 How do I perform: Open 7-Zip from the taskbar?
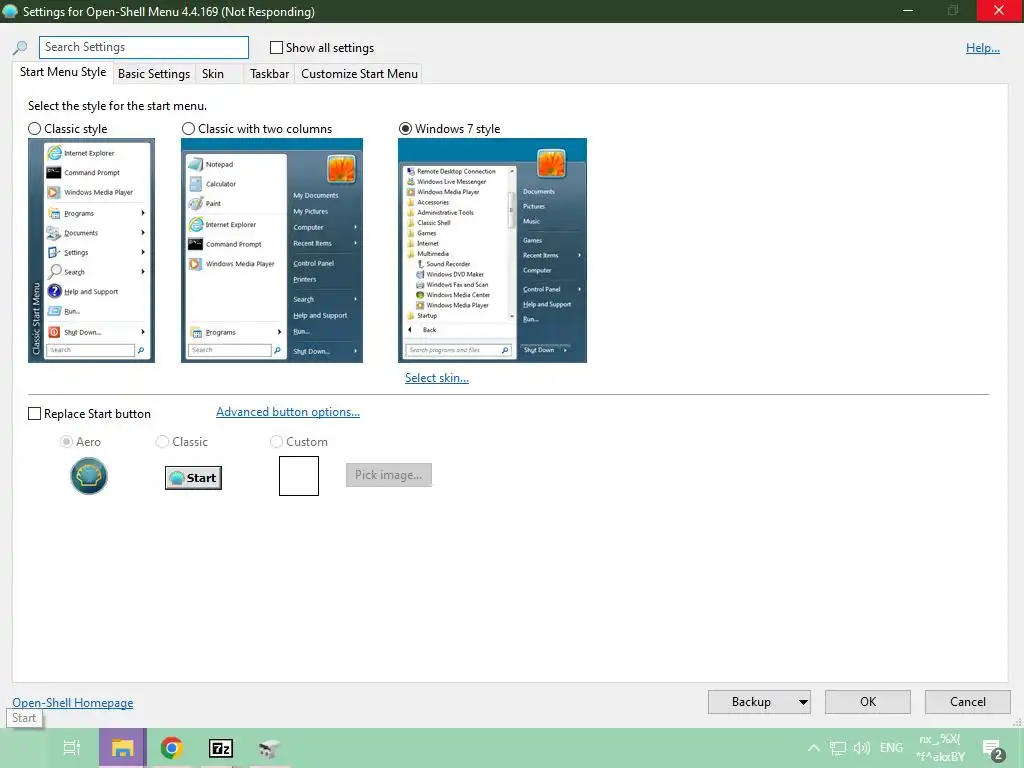click(x=221, y=748)
